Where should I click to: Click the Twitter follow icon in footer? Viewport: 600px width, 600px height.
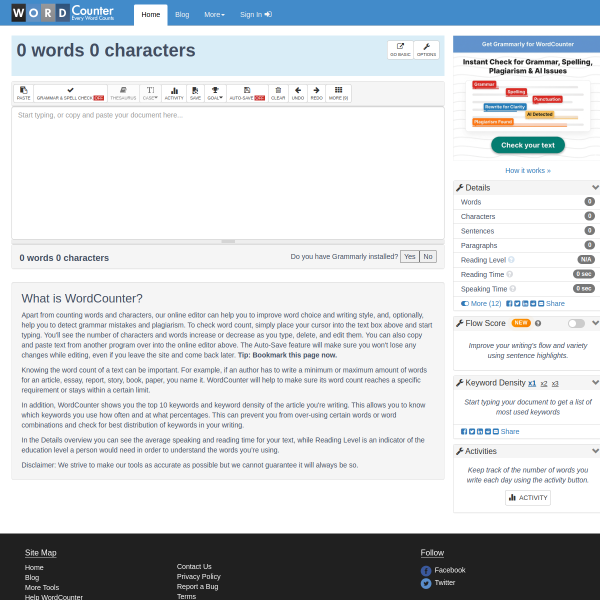426,584
